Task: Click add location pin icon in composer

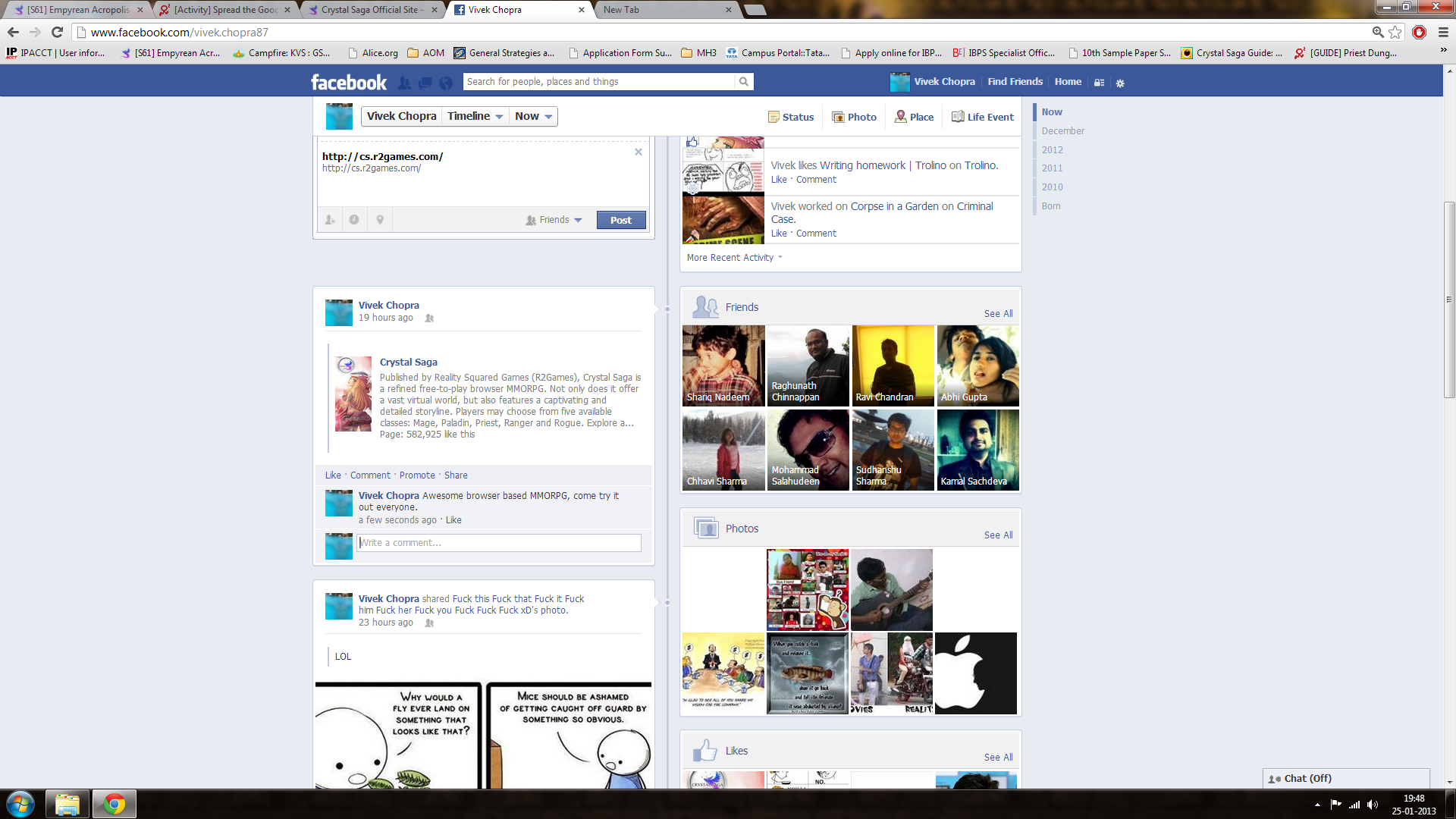Action: pyautogui.click(x=380, y=220)
